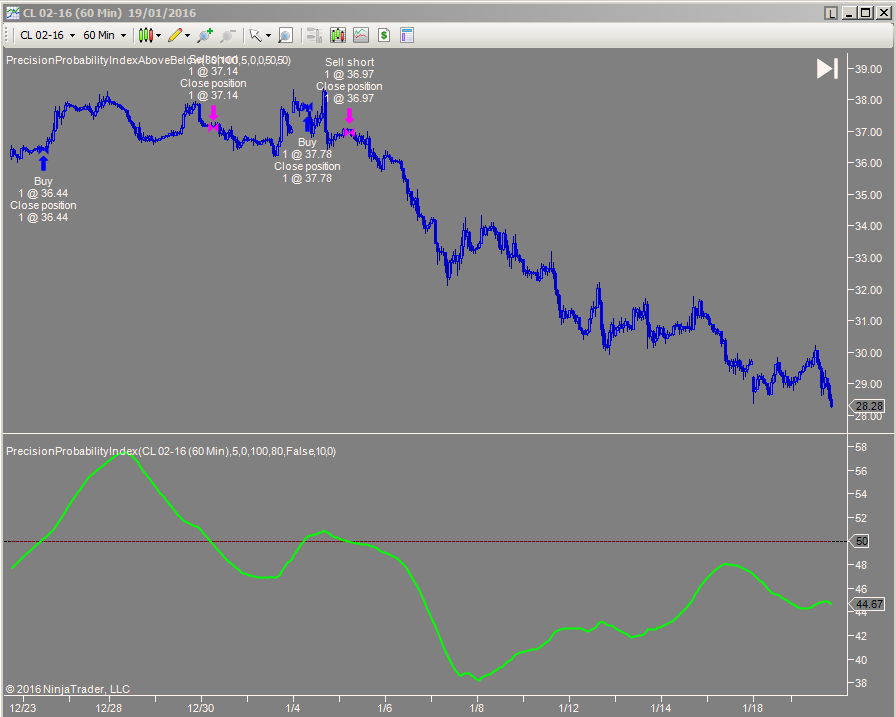This screenshot has height=717, width=896.
Task: Select the pencil drawing tools button
Action: 175,35
